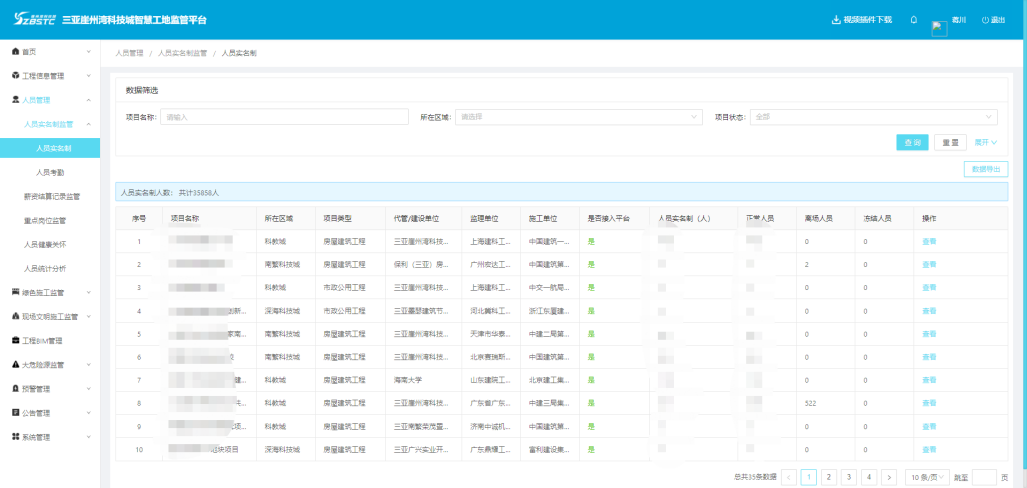The height and width of the screenshot is (488, 1027).
Task: Open the 10 条/页 page size dropdown
Action: [x=927, y=477]
